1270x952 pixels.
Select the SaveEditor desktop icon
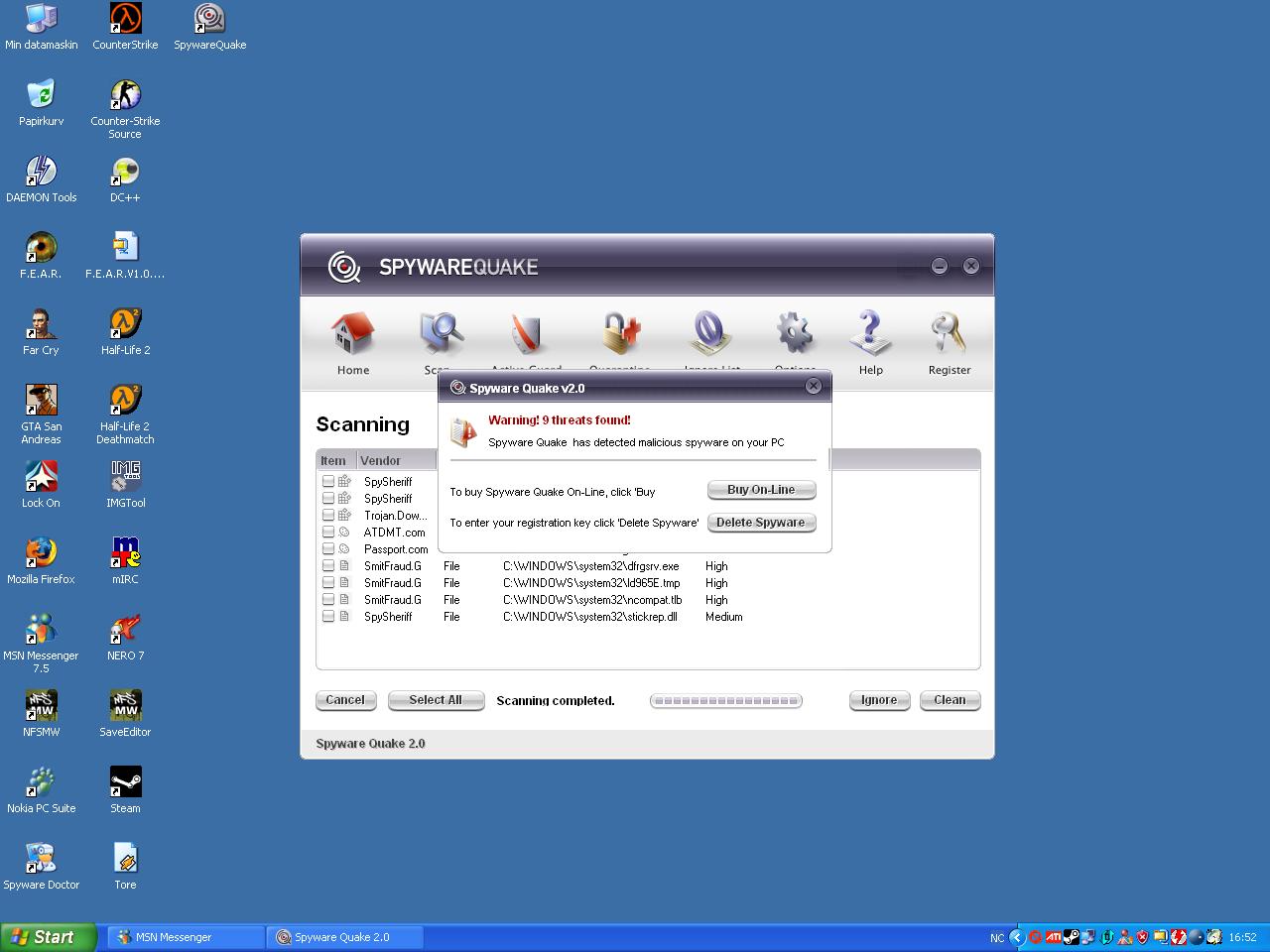tap(125, 714)
